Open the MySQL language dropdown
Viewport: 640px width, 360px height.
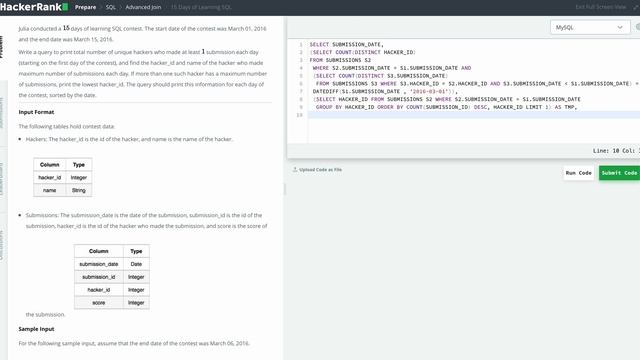click(x=590, y=27)
